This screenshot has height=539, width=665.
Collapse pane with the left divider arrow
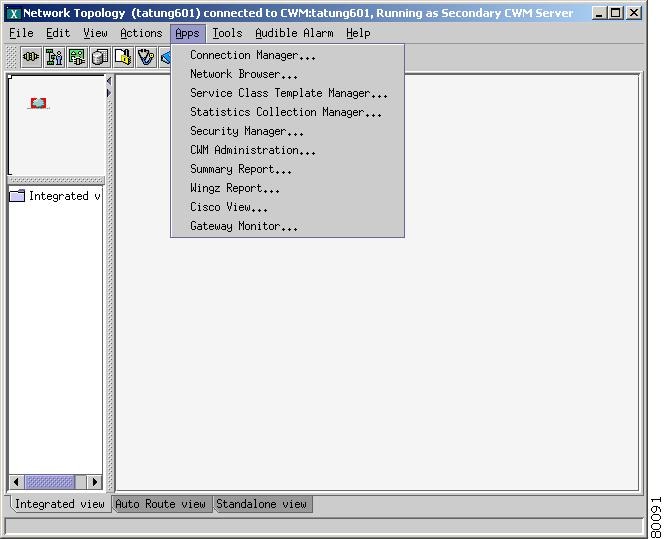pyautogui.click(x=109, y=81)
